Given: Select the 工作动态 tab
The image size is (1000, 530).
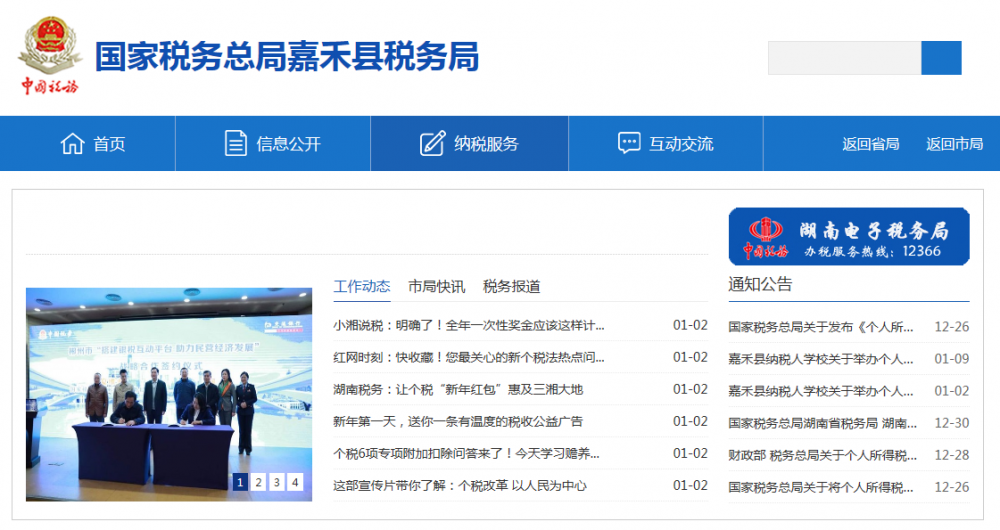Looking at the screenshot, I should pos(362,286).
